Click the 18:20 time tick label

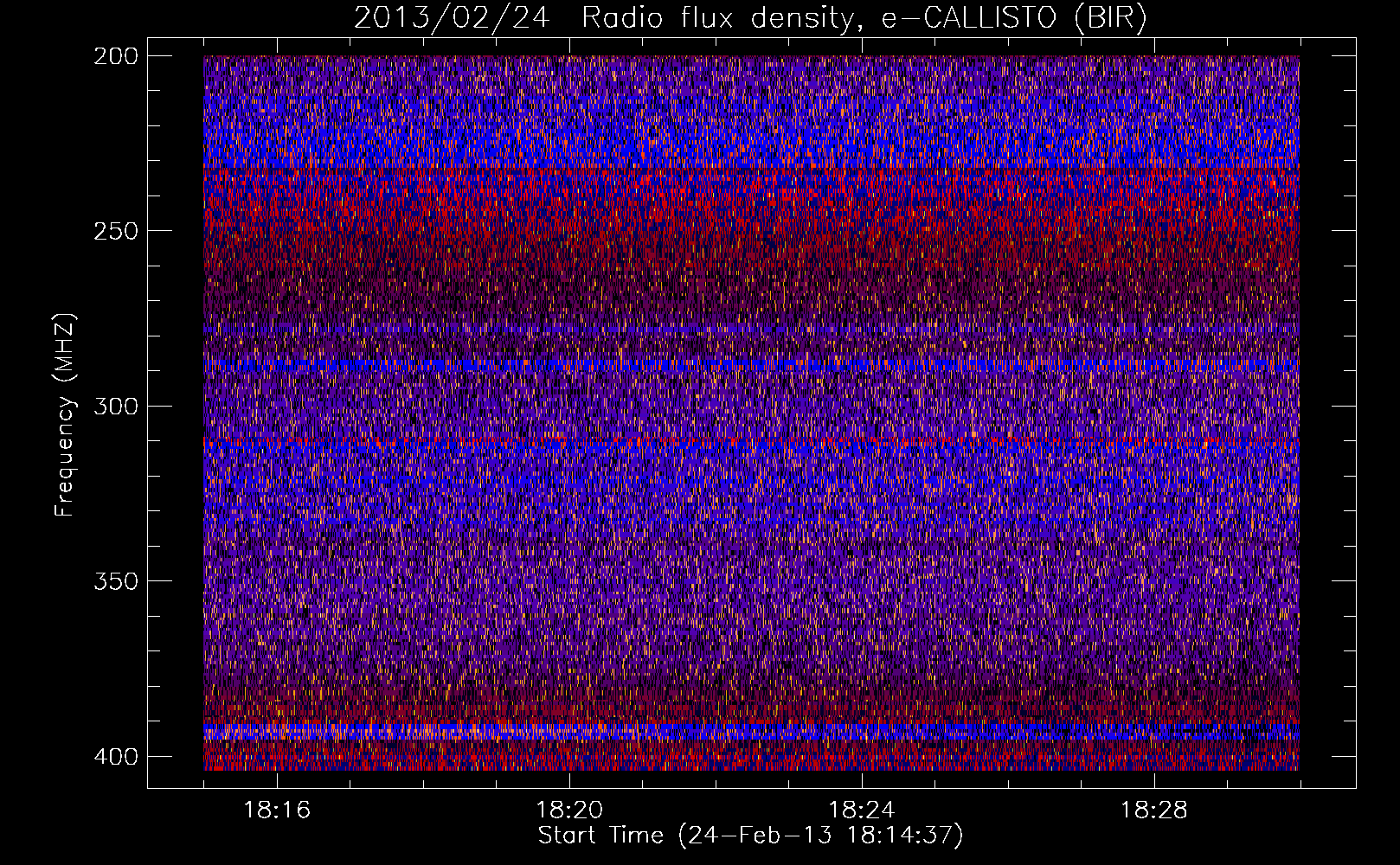tap(569, 811)
